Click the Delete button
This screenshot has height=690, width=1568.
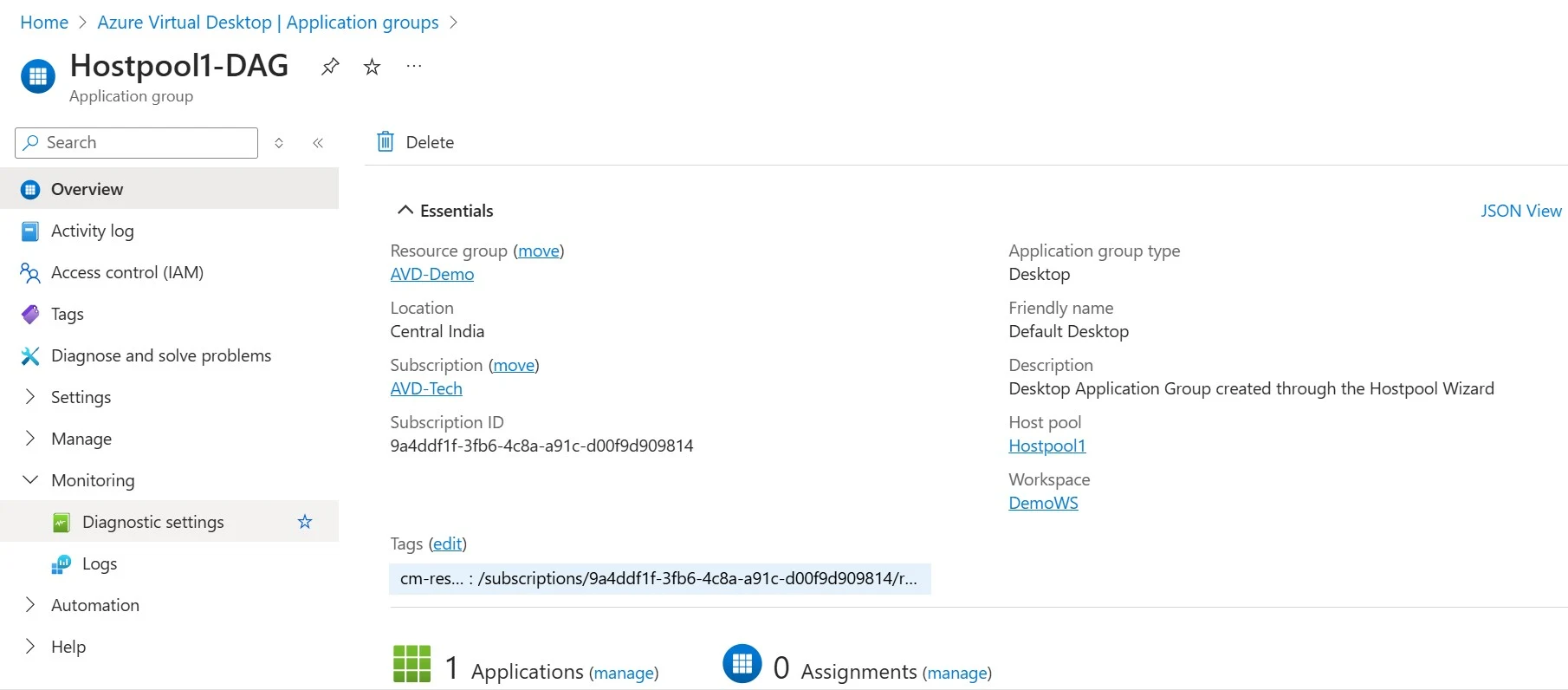pyautogui.click(x=416, y=142)
